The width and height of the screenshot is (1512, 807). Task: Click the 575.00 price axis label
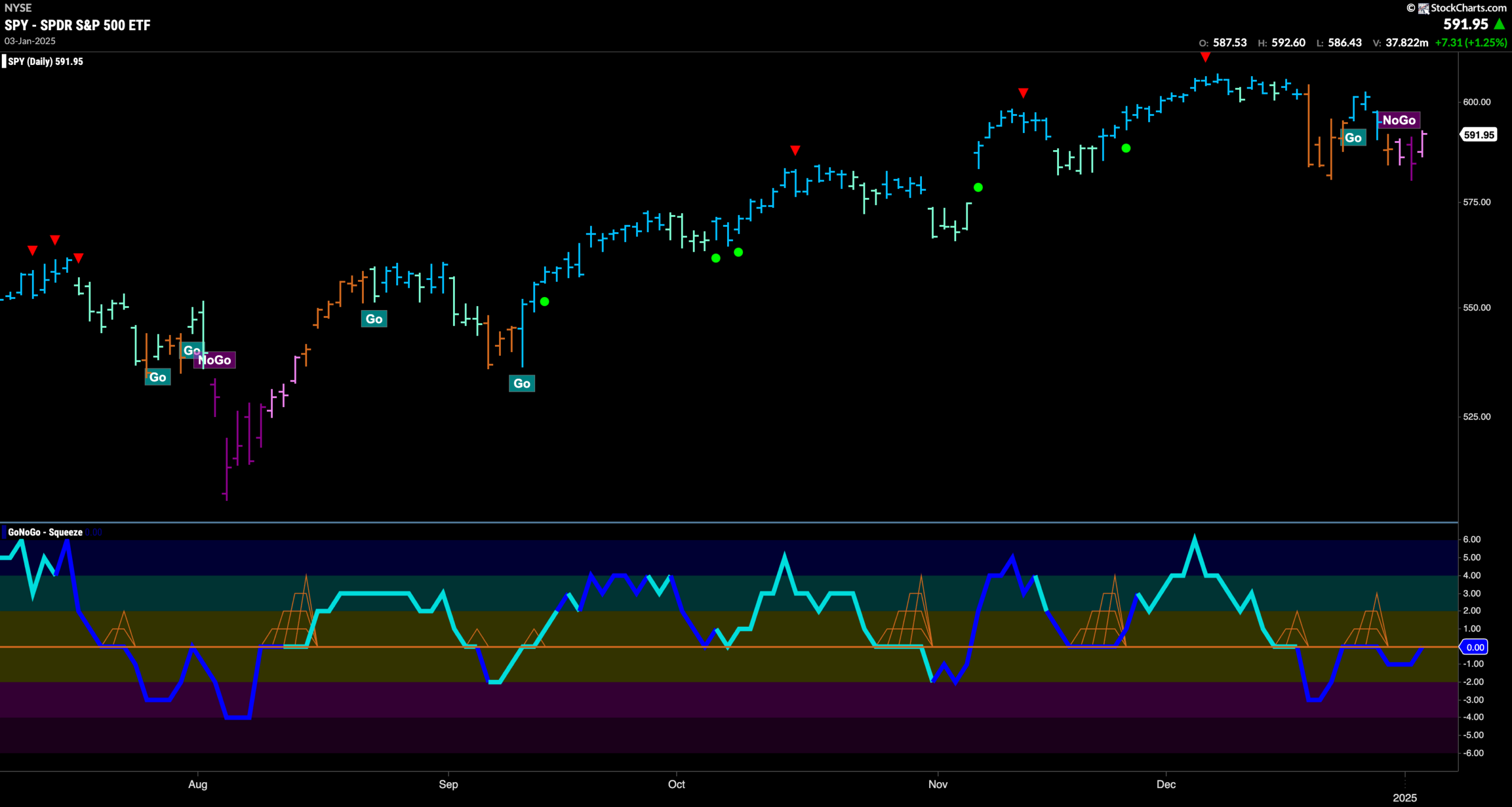tap(1477, 202)
